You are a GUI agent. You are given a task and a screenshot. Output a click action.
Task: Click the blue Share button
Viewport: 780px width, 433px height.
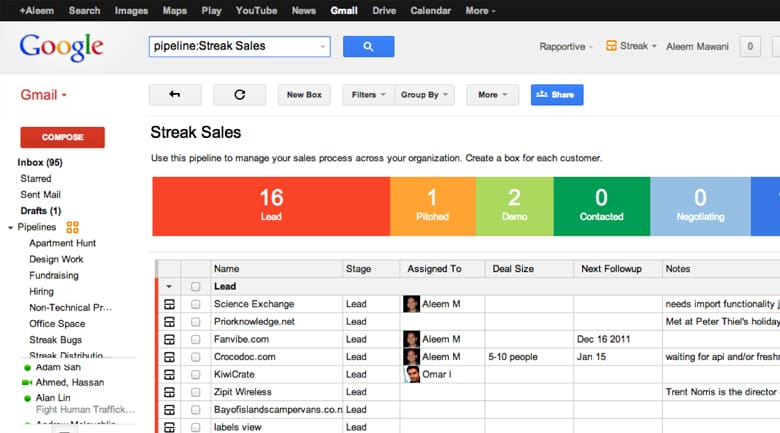point(556,95)
